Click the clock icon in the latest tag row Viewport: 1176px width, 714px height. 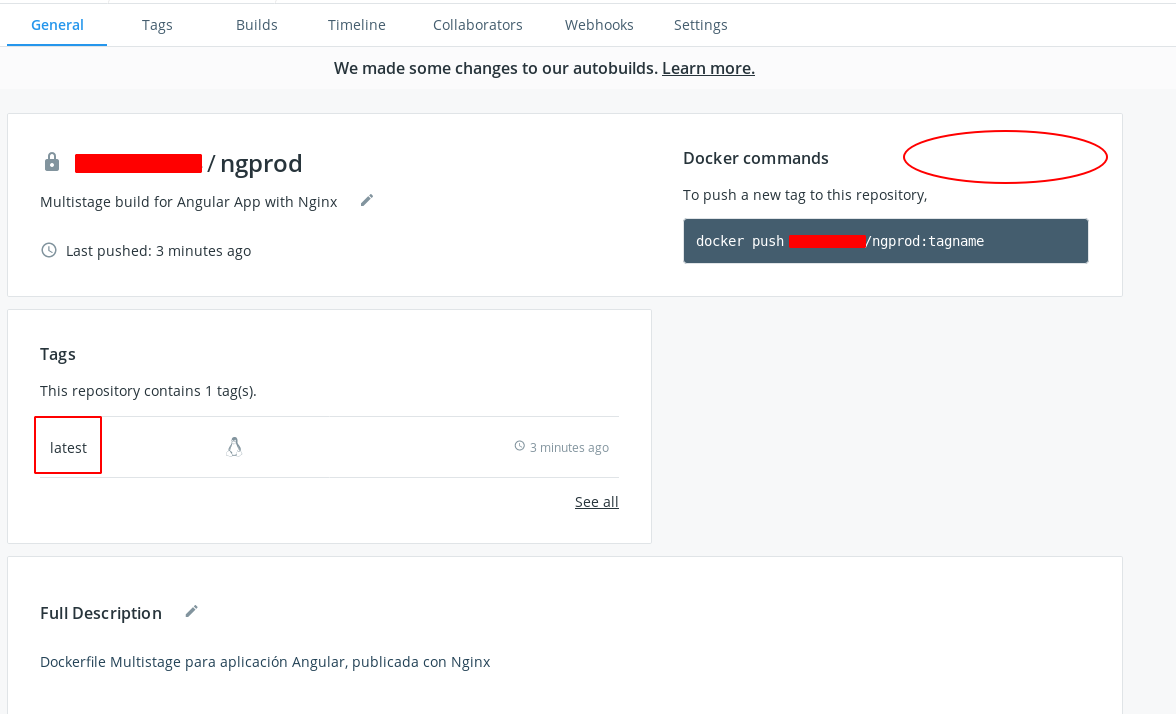519,446
